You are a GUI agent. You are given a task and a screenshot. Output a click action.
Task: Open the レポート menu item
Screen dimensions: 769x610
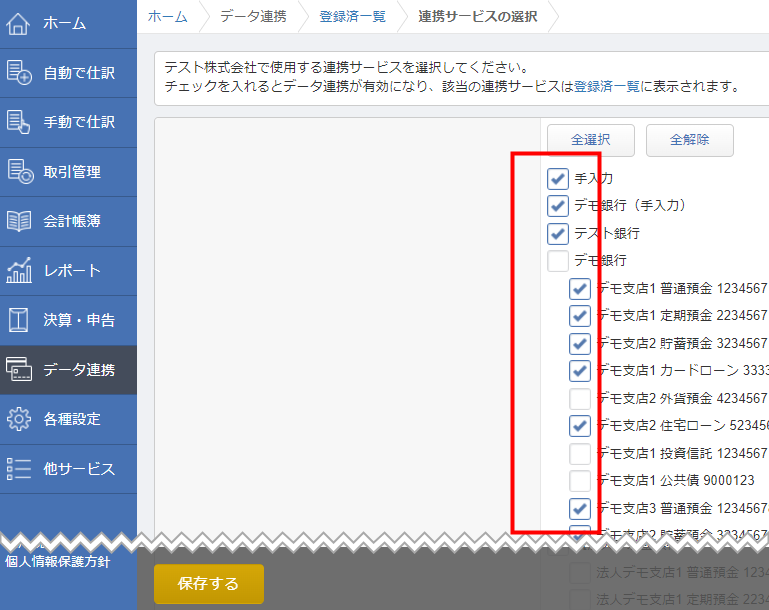click(x=68, y=271)
